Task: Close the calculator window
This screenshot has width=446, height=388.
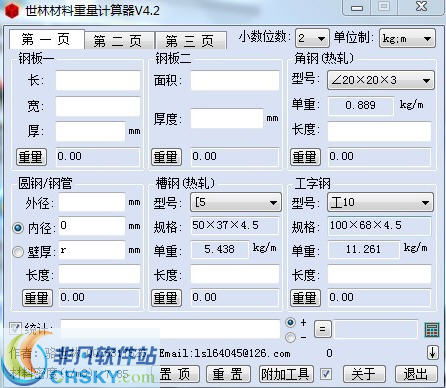Action: pyautogui.click(x=421, y=7)
